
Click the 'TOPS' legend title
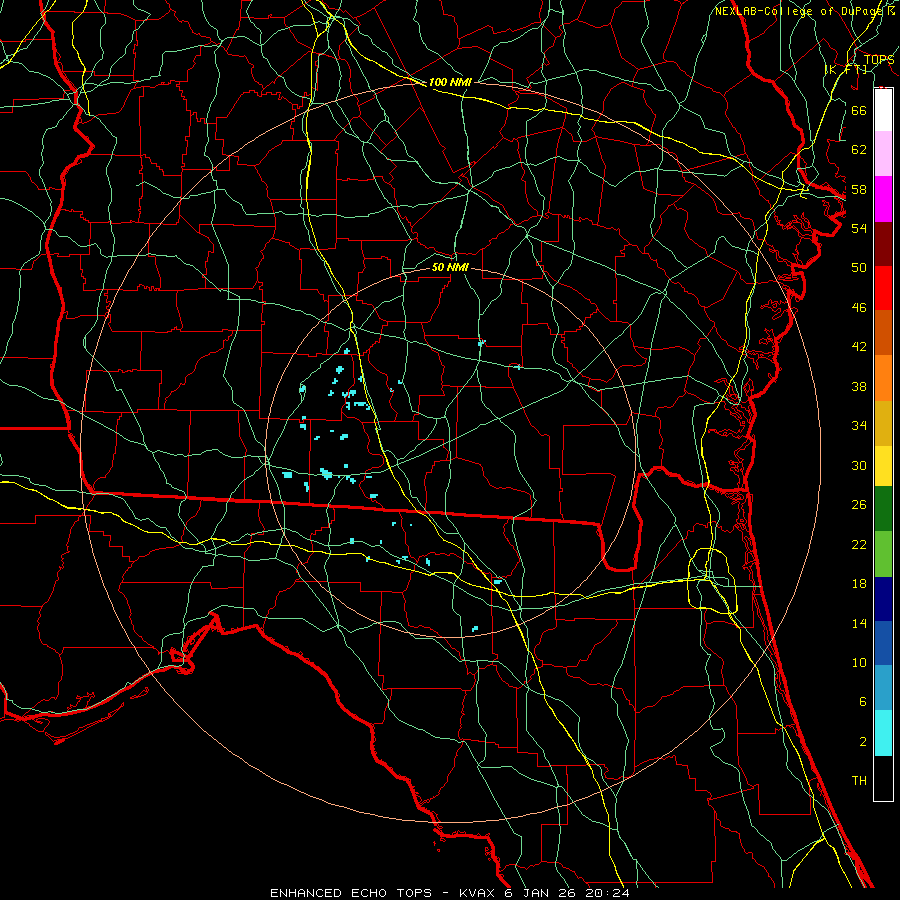click(x=878, y=60)
